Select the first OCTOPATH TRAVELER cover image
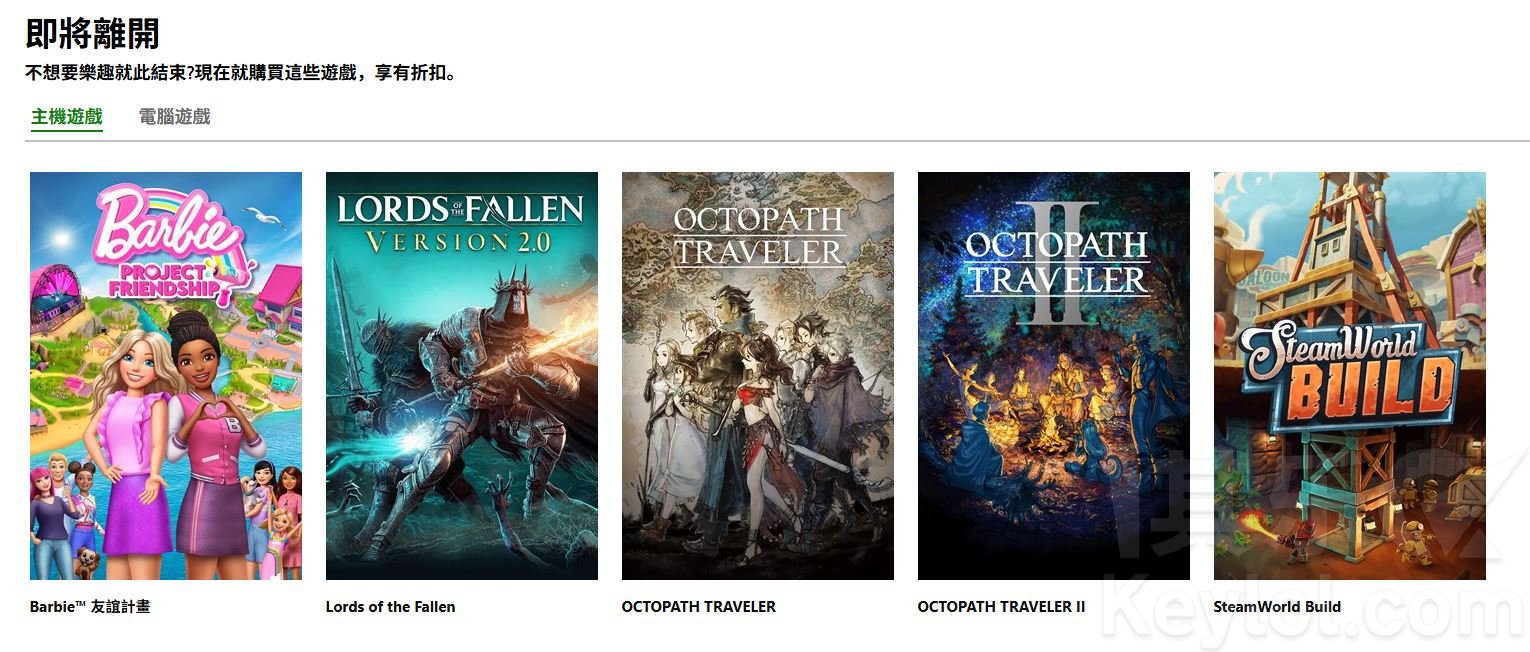 758,376
